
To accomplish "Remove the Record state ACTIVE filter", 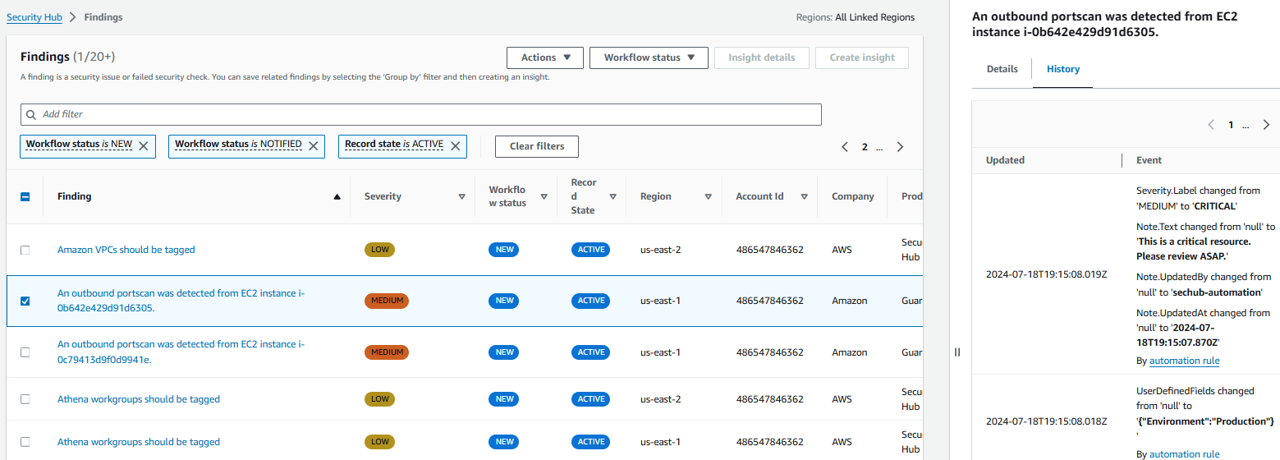I will [x=456, y=146].
